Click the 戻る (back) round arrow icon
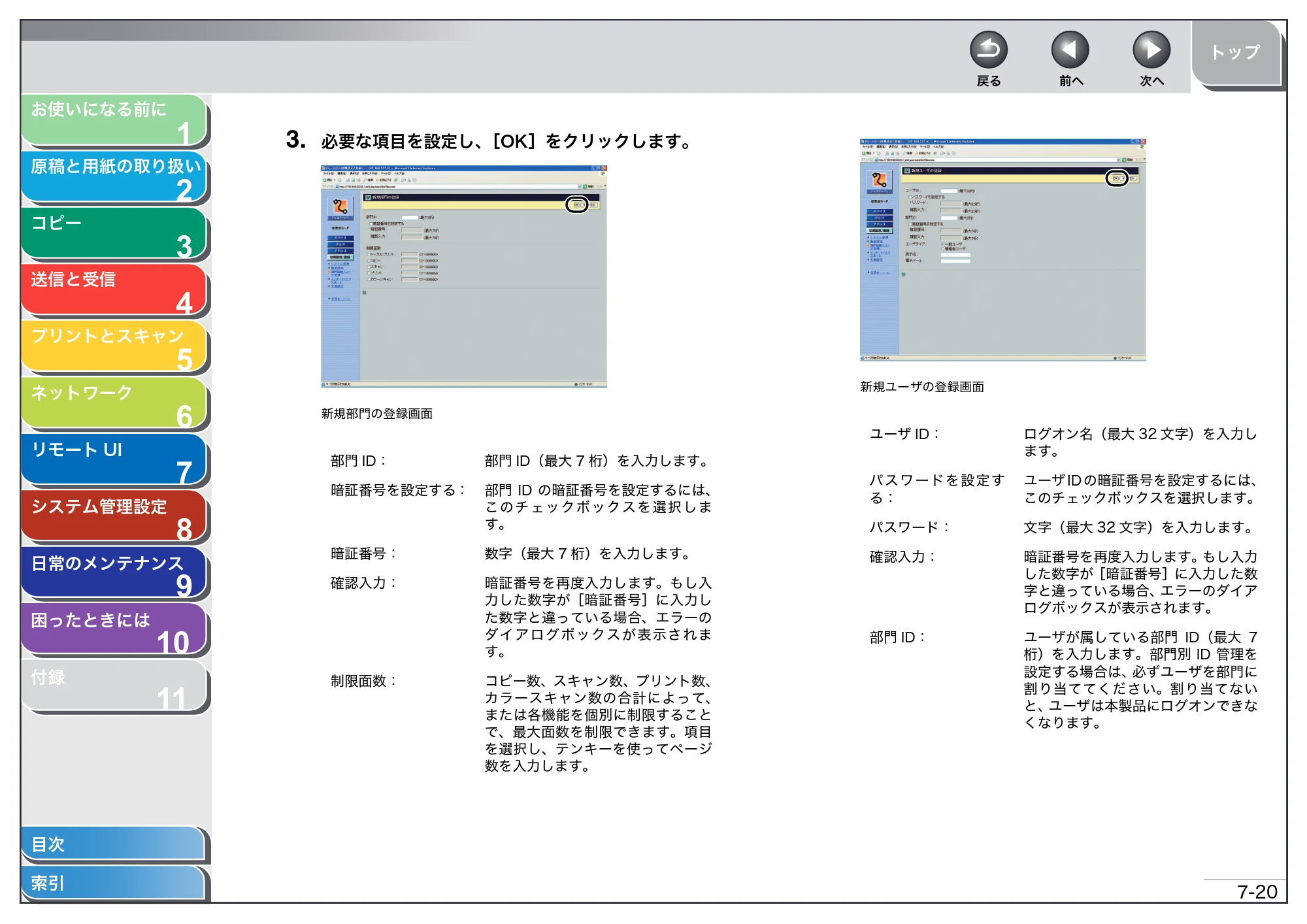 click(x=988, y=50)
